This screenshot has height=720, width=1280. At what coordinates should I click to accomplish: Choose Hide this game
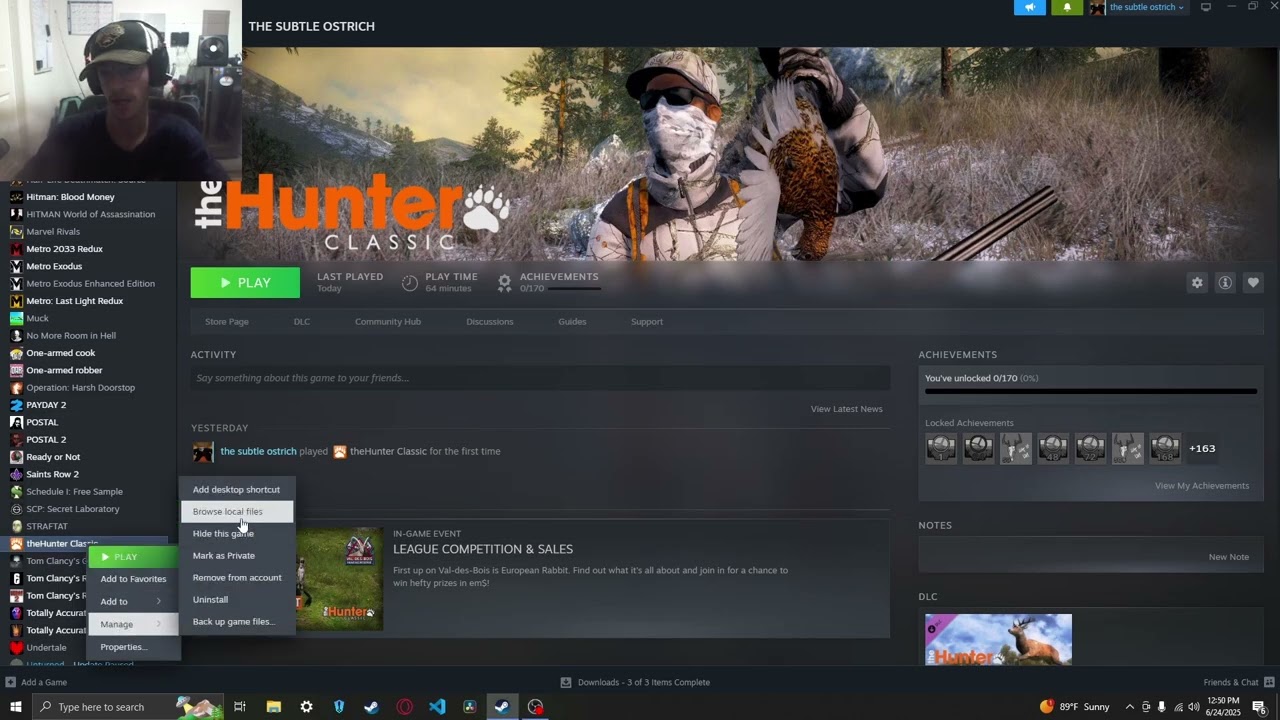pyautogui.click(x=237, y=534)
